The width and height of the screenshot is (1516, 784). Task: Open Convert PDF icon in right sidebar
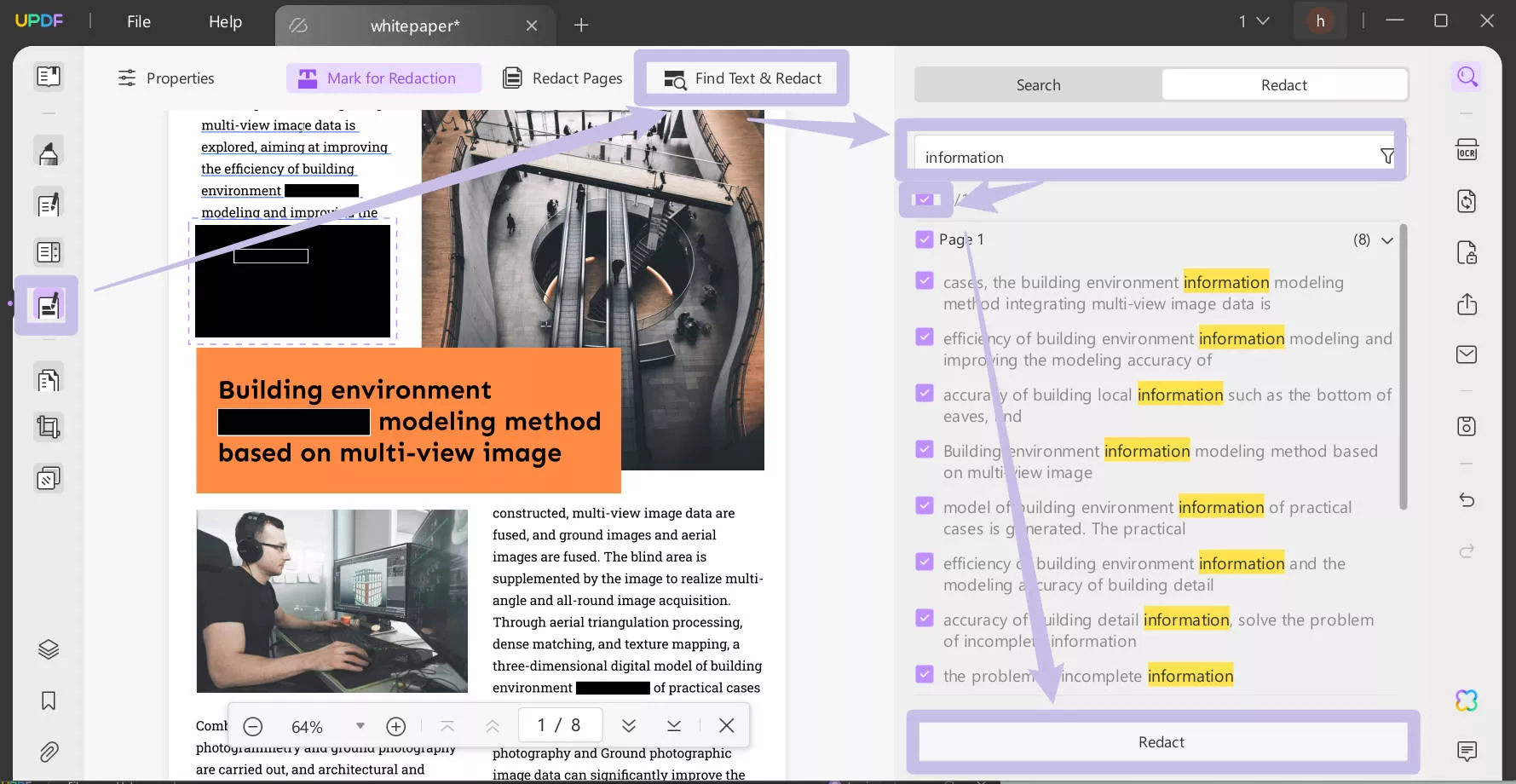point(1467,201)
